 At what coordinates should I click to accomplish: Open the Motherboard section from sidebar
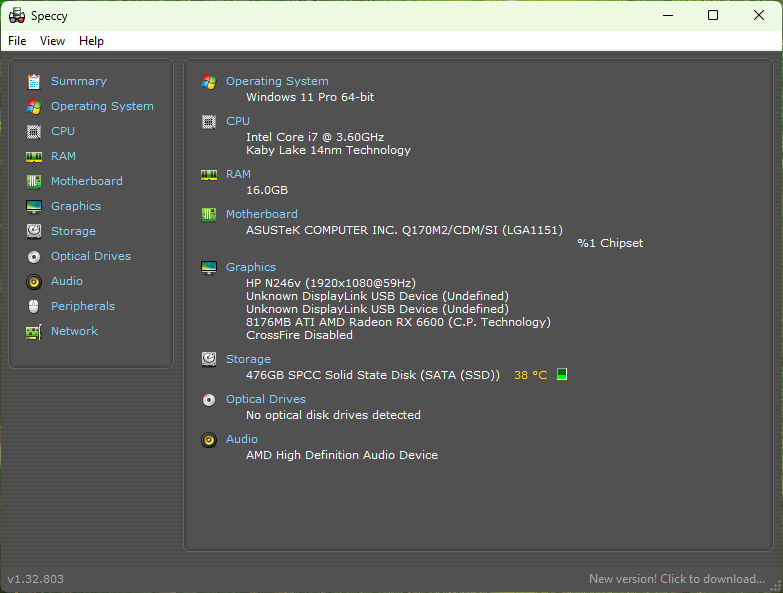(87, 181)
